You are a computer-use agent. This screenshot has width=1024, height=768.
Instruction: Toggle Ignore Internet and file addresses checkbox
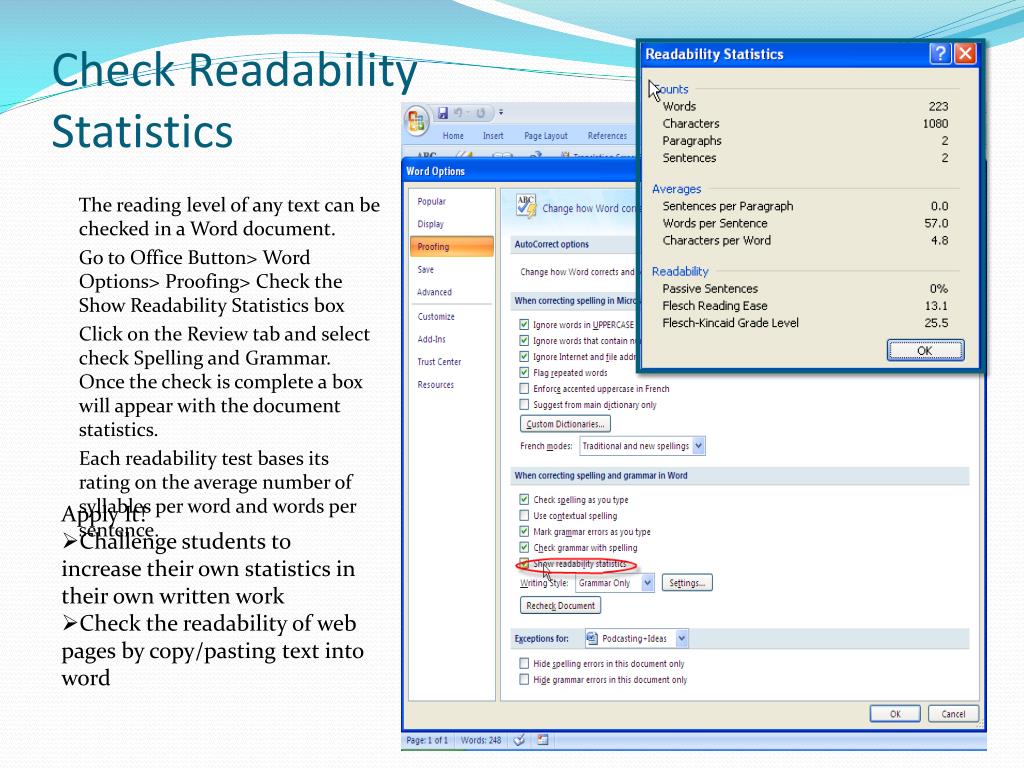point(524,357)
